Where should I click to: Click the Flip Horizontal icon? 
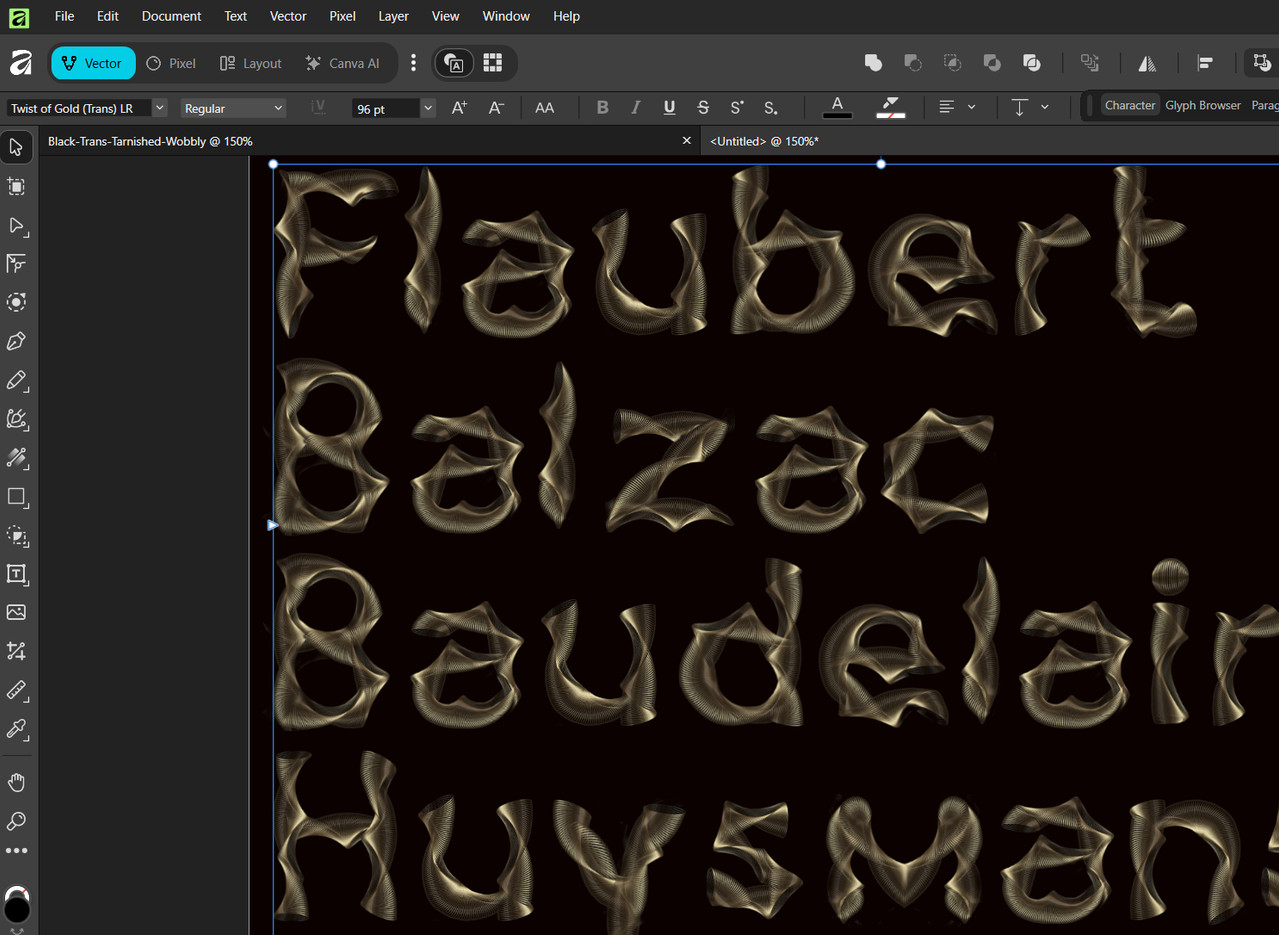coord(1147,63)
